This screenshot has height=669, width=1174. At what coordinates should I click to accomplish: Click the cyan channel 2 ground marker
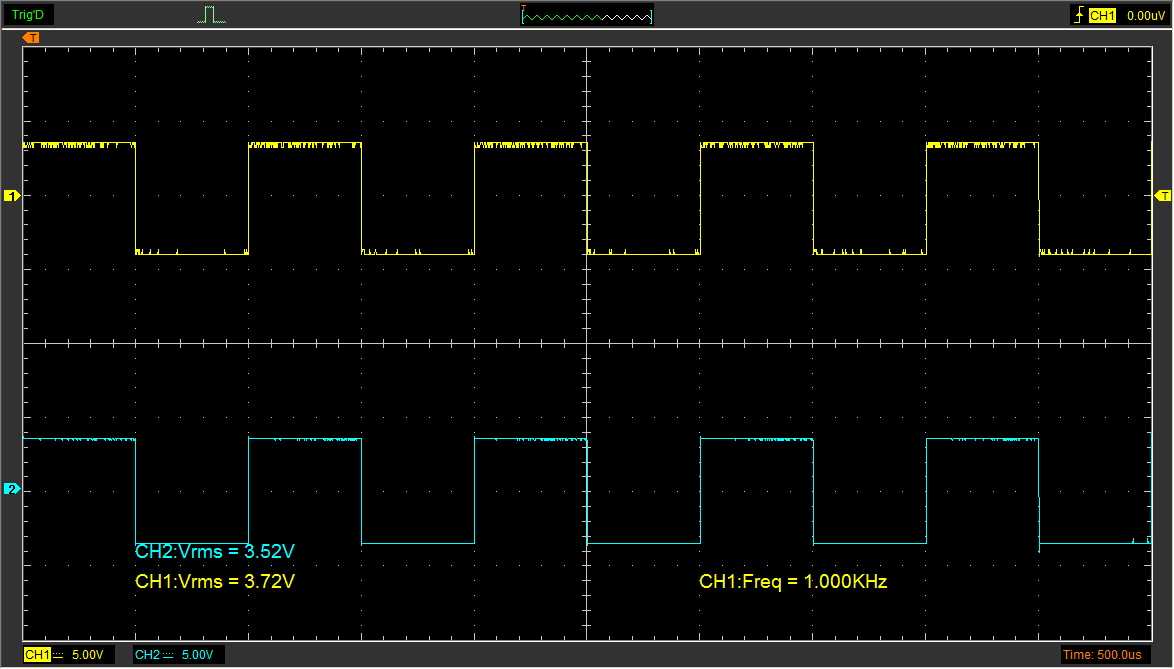(x=12, y=489)
